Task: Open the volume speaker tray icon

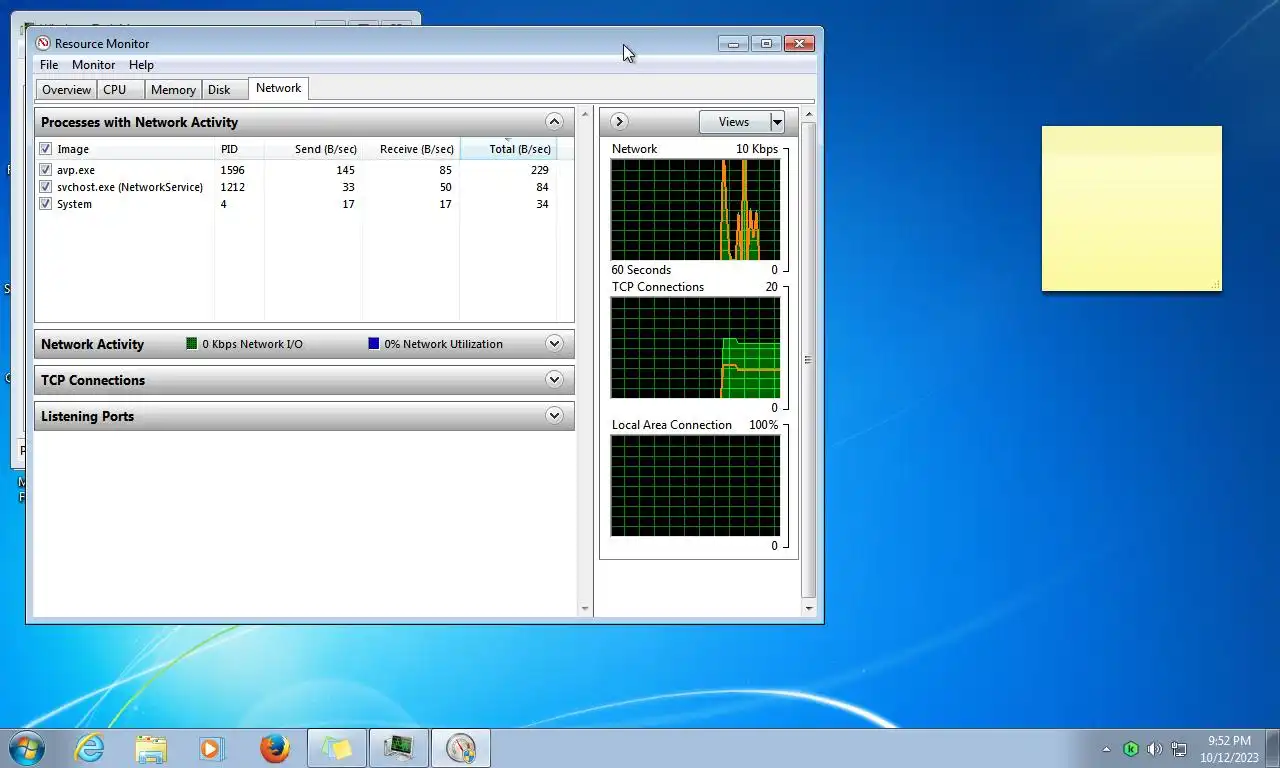Action: (x=1155, y=749)
